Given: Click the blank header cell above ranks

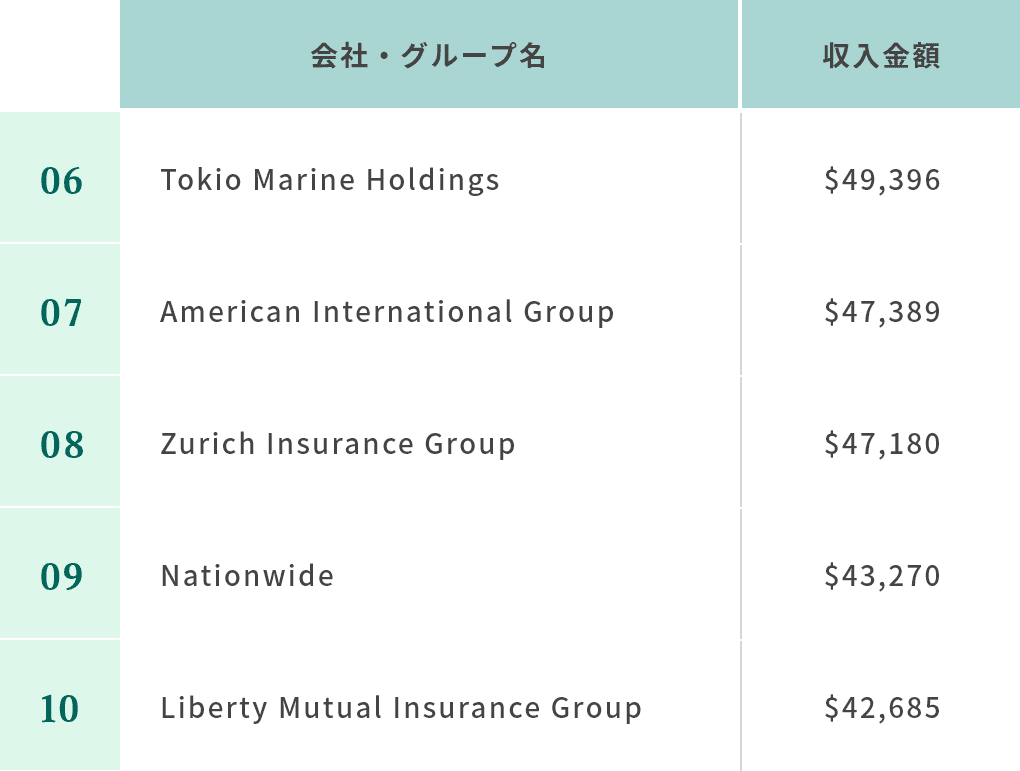Looking at the screenshot, I should coord(60,54).
